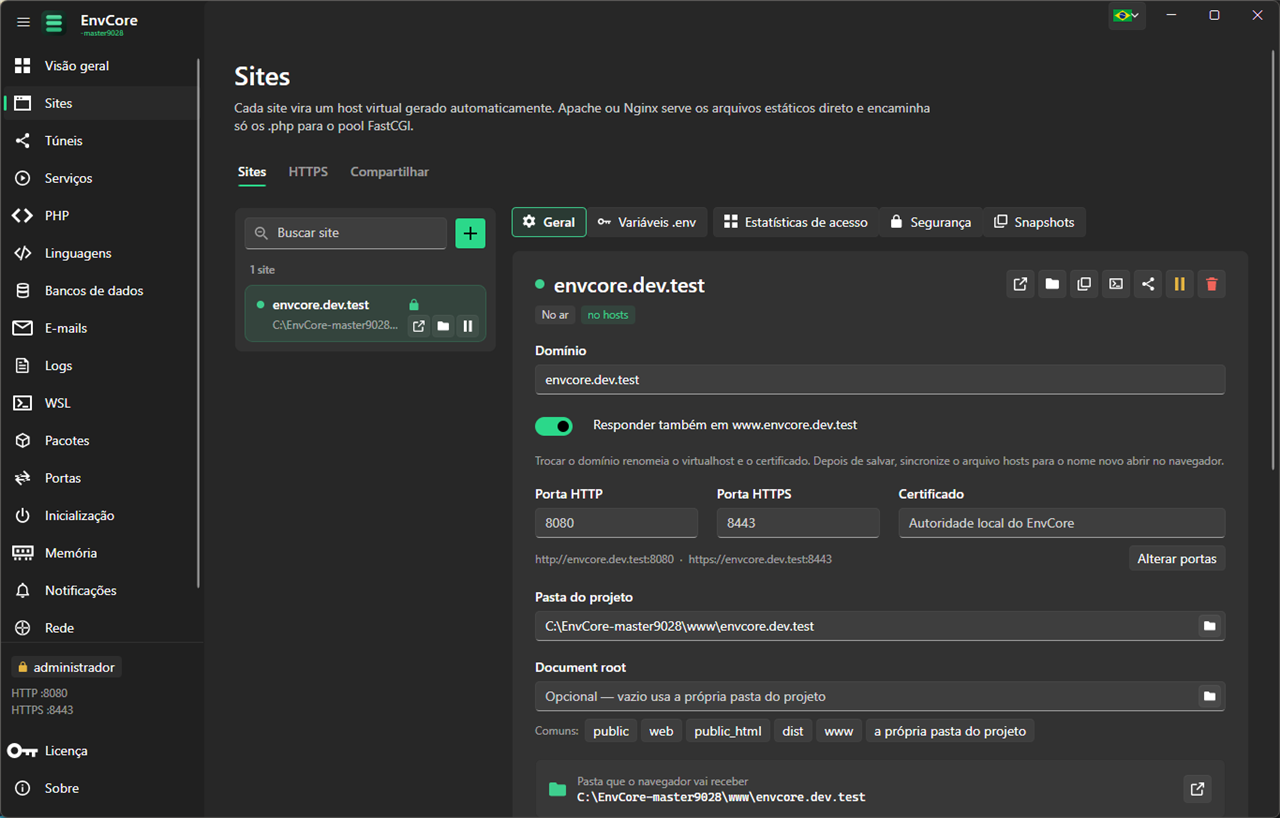The height and width of the screenshot is (818, 1280).
Task: Select PHP in the sidebar
Action: (100, 216)
